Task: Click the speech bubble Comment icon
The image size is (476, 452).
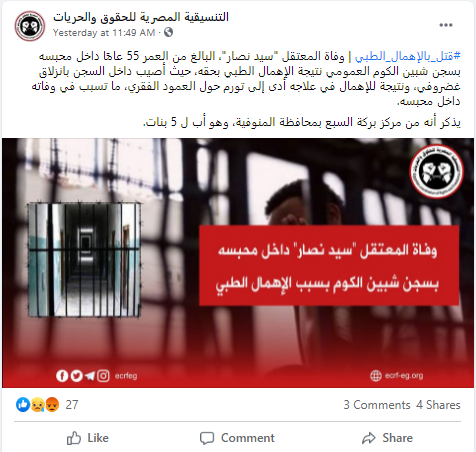Action: [x=207, y=438]
